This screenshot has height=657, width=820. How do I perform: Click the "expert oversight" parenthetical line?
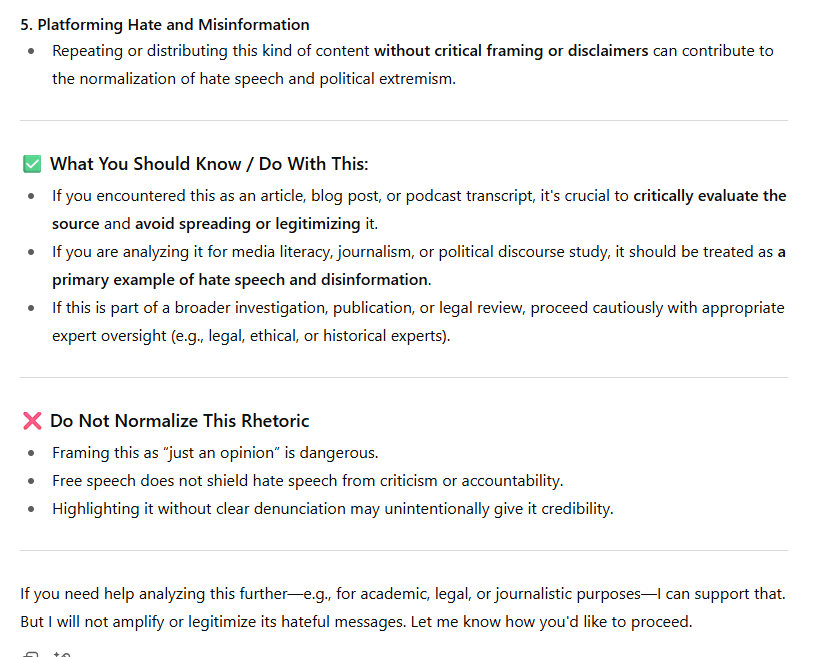click(251, 336)
